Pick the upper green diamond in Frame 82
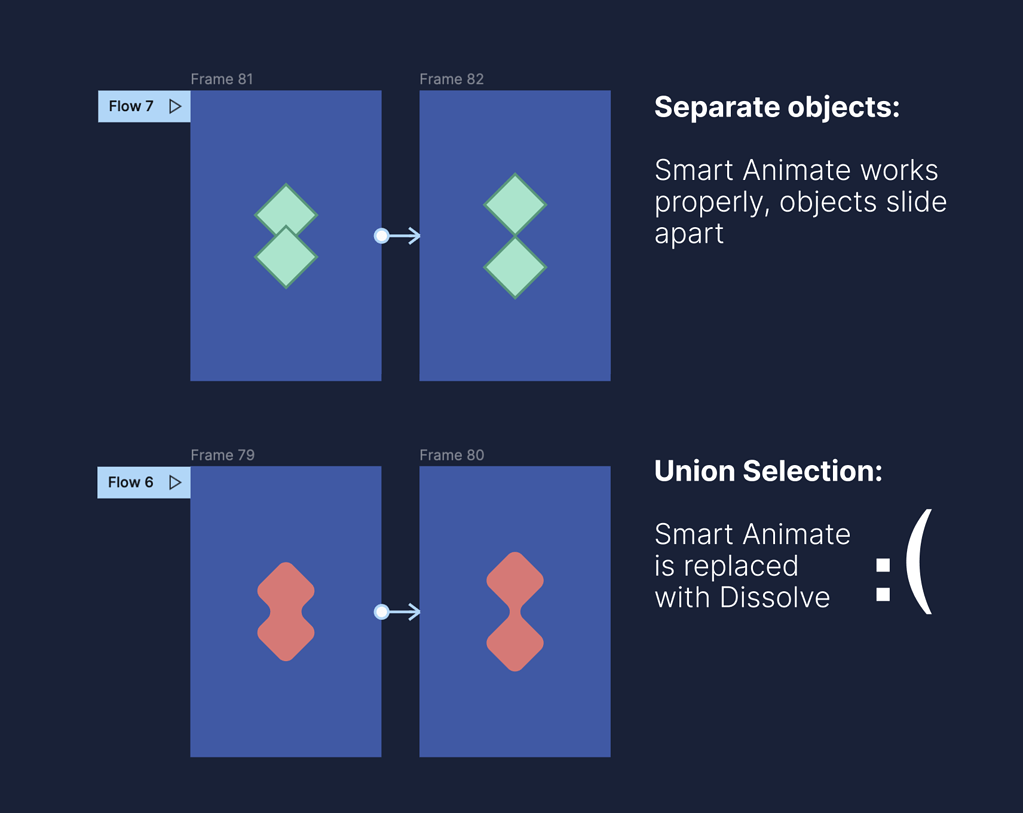Image resolution: width=1023 pixels, height=813 pixels. coord(515,205)
